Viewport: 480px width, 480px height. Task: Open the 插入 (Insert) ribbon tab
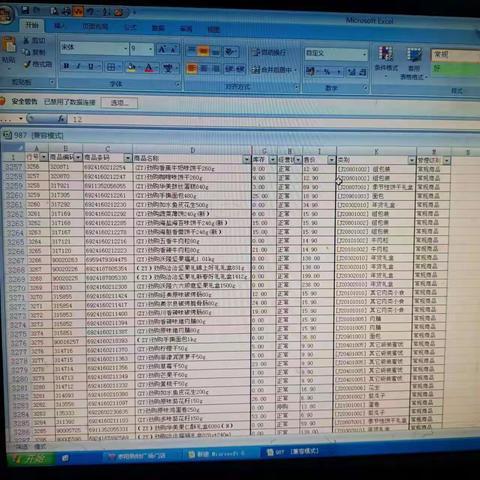coord(60,26)
